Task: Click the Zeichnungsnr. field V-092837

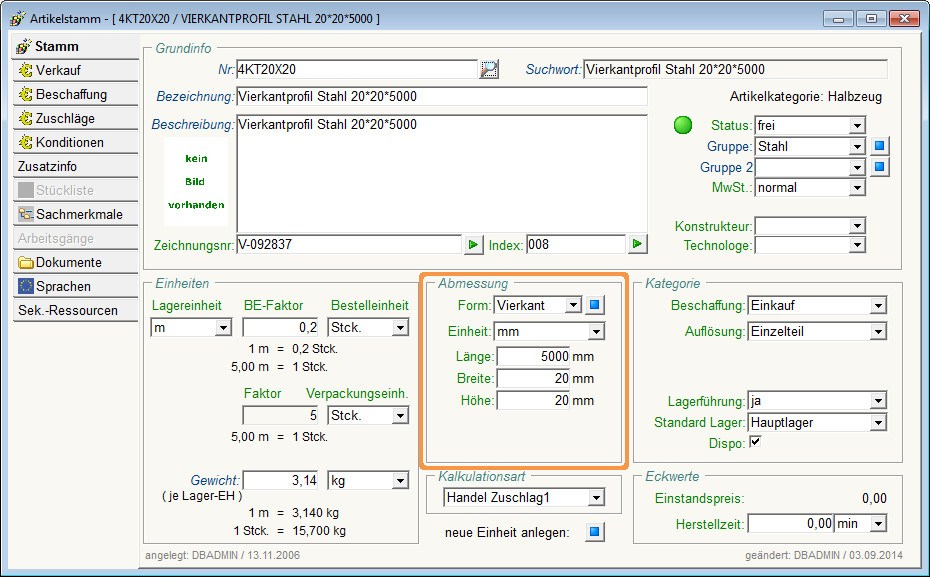Action: click(349, 244)
